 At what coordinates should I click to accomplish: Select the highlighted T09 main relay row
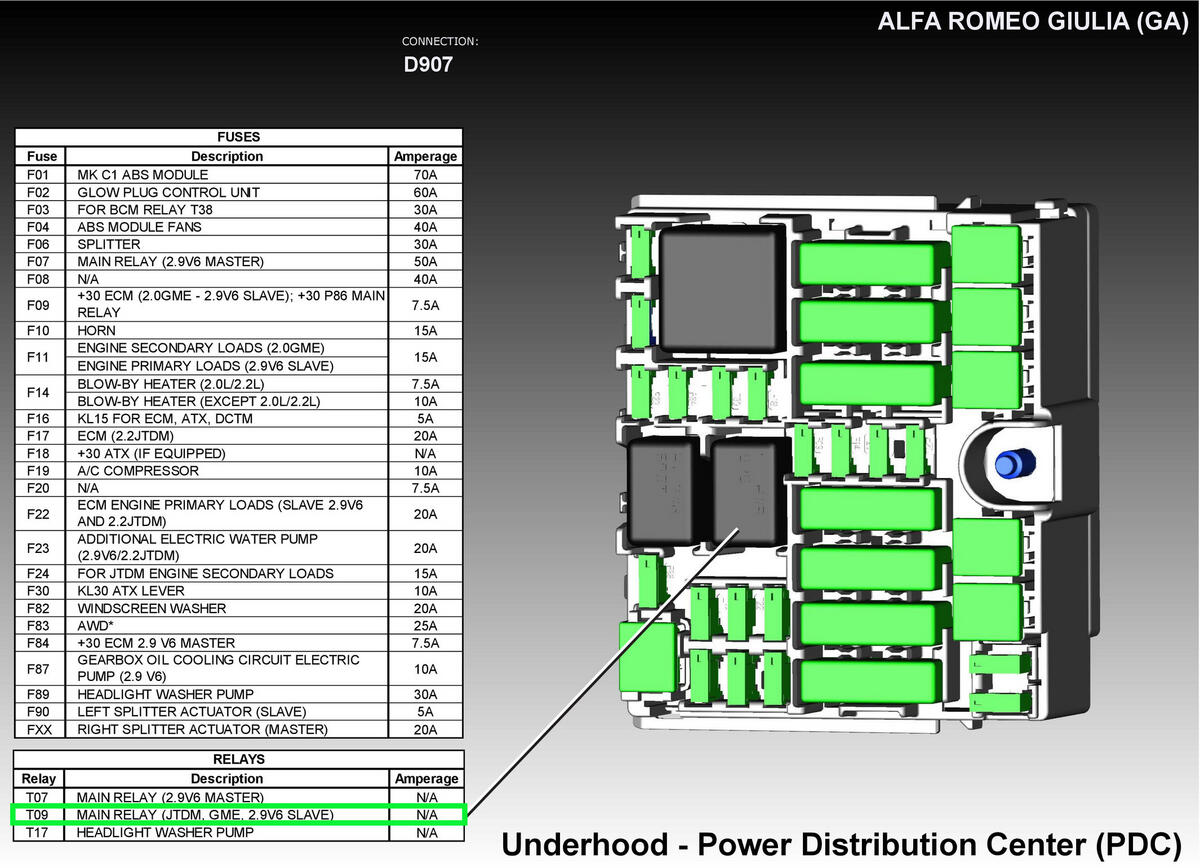pos(239,815)
